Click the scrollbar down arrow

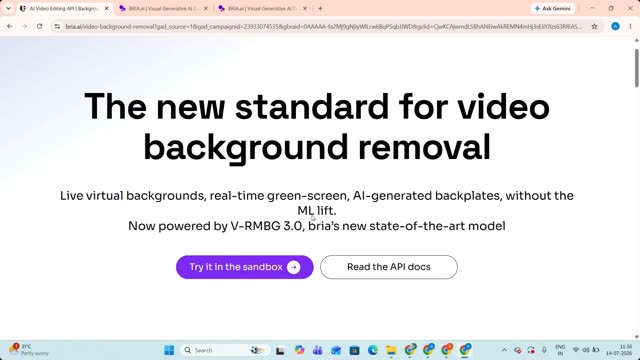pos(636,337)
